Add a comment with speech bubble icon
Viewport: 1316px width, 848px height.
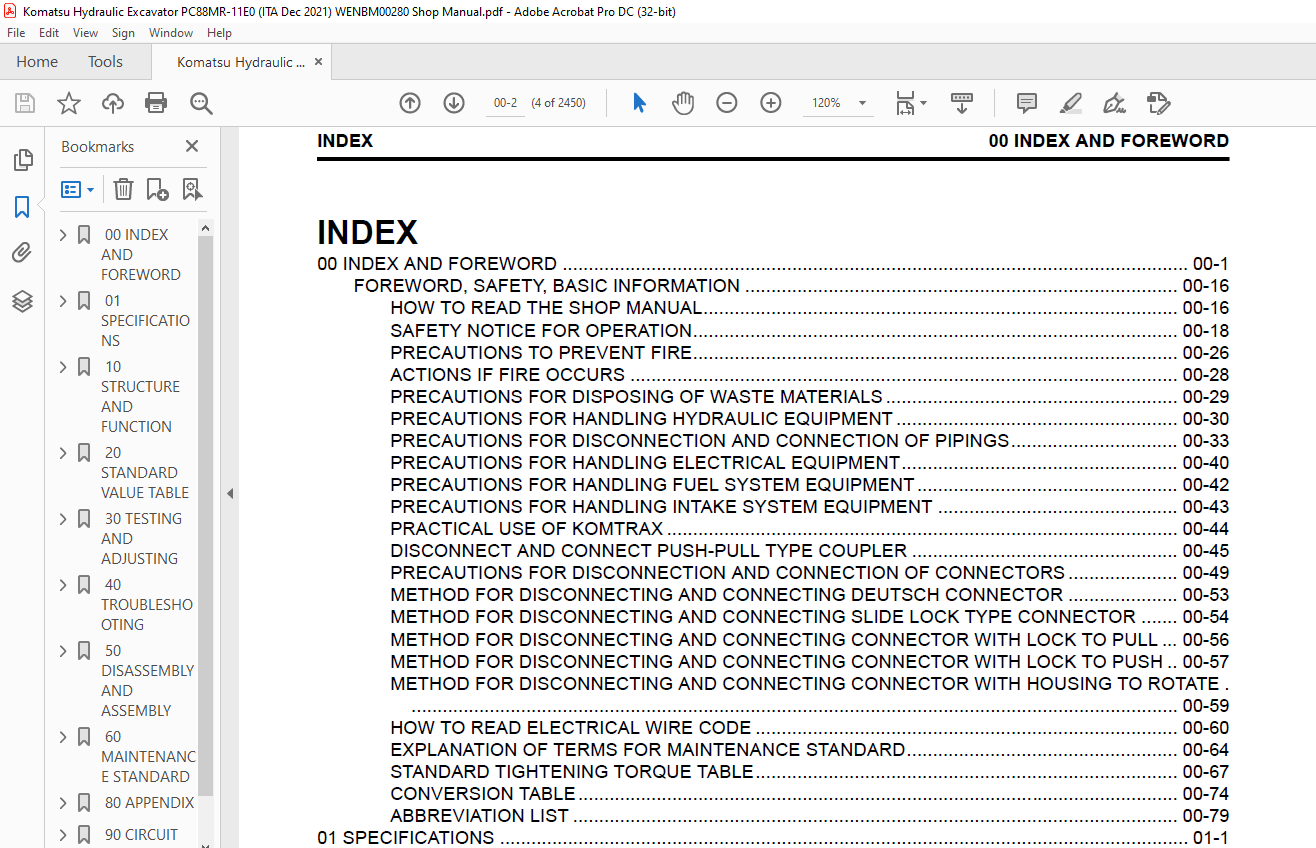(x=1026, y=103)
